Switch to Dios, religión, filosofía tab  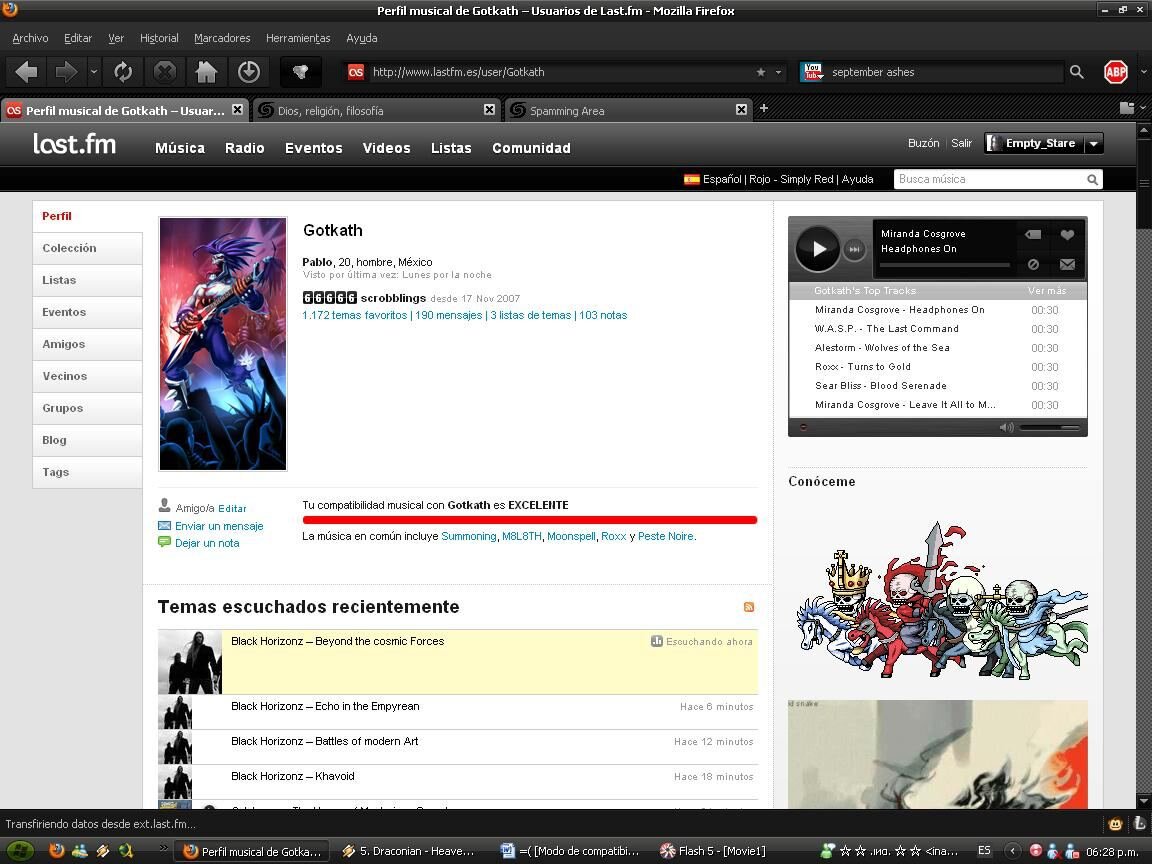coord(377,110)
